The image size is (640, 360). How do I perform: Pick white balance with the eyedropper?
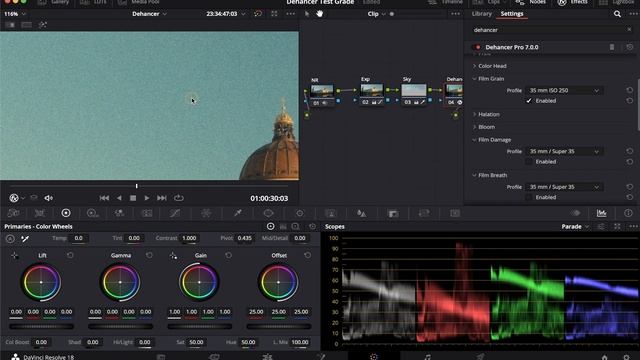click(x=25, y=239)
